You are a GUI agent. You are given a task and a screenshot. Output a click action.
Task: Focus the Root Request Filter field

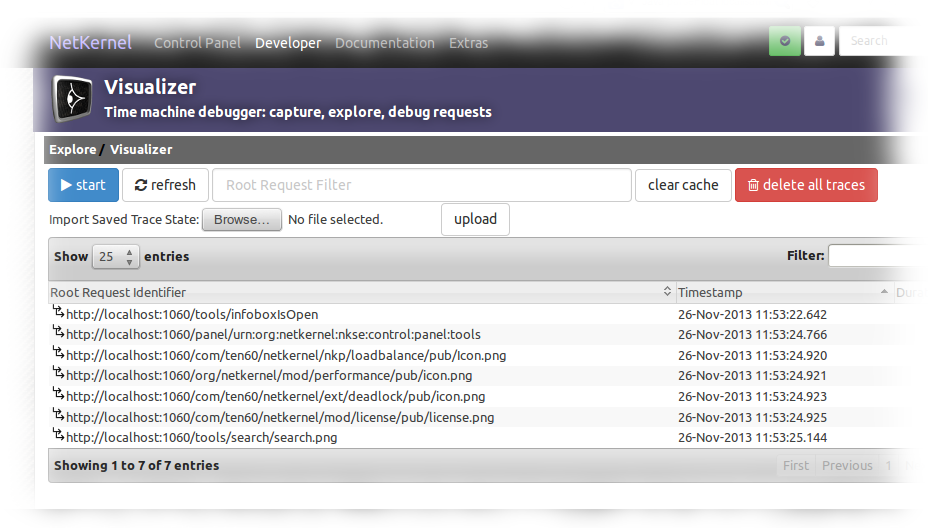point(422,185)
